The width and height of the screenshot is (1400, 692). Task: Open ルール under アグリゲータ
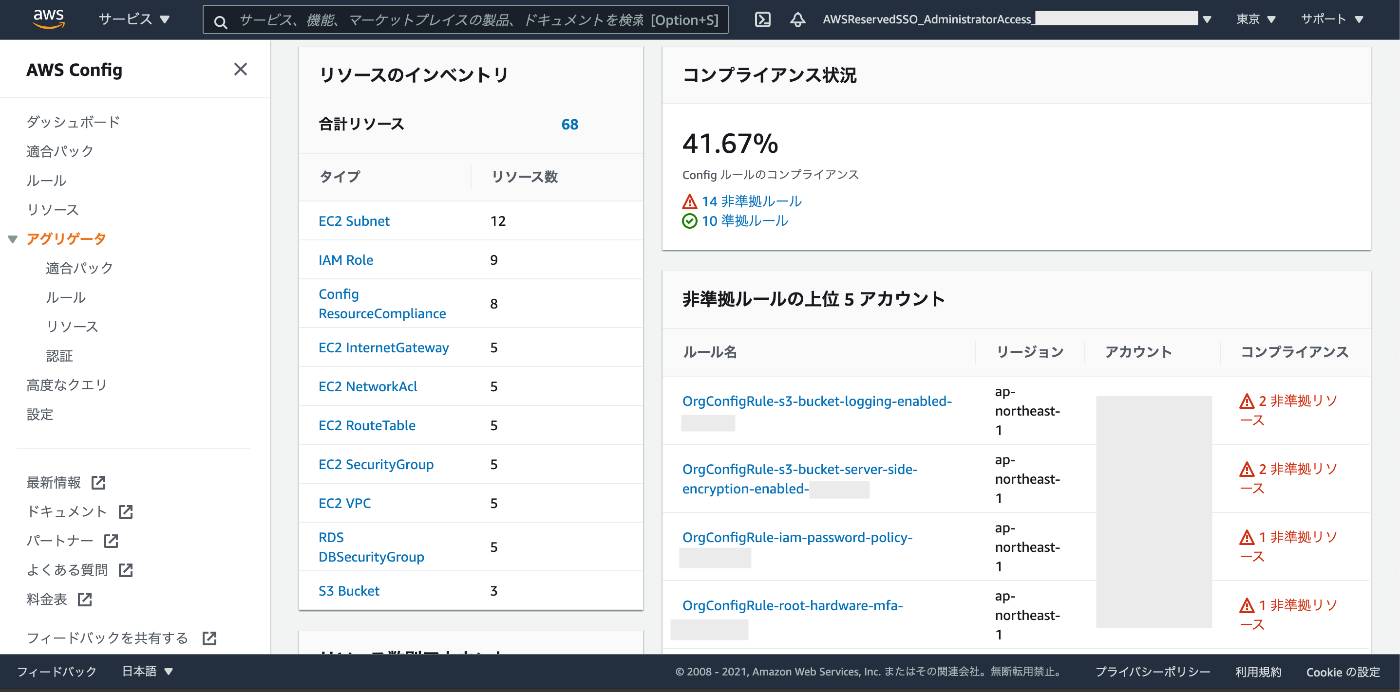click(x=66, y=298)
